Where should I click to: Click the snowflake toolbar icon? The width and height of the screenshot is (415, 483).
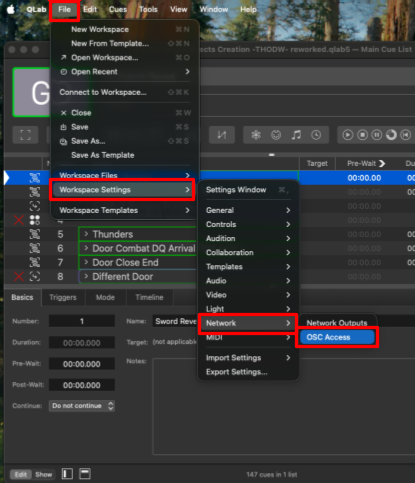point(256,135)
